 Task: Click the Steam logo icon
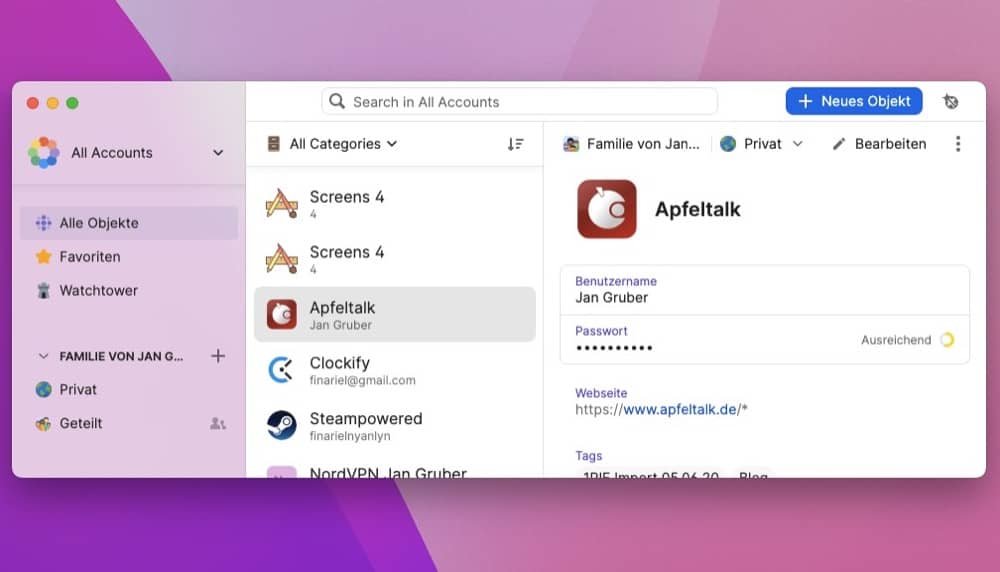point(281,425)
